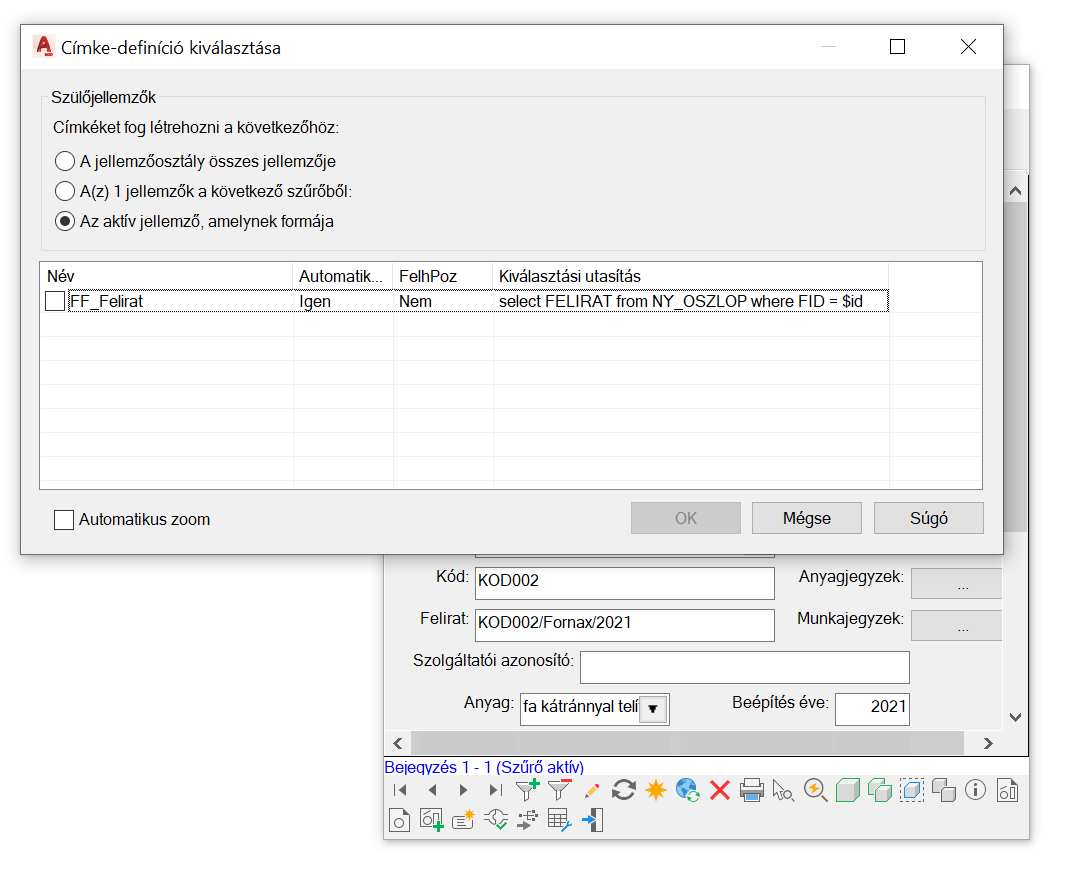Click the single green cube icon
Image resolution: width=1067 pixels, height=871 pixels.
[847, 790]
